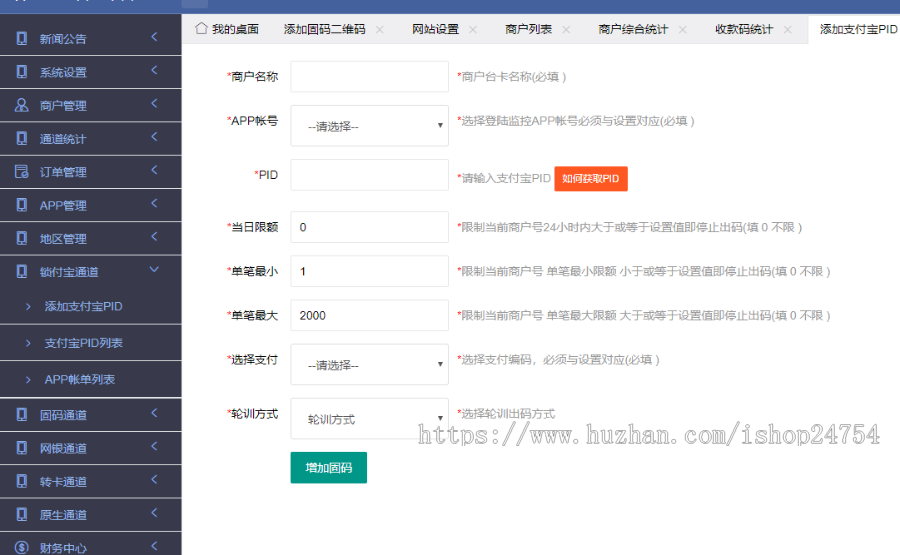Click the APP管理 sidebar icon
This screenshot has width=900, height=555.
(22, 205)
